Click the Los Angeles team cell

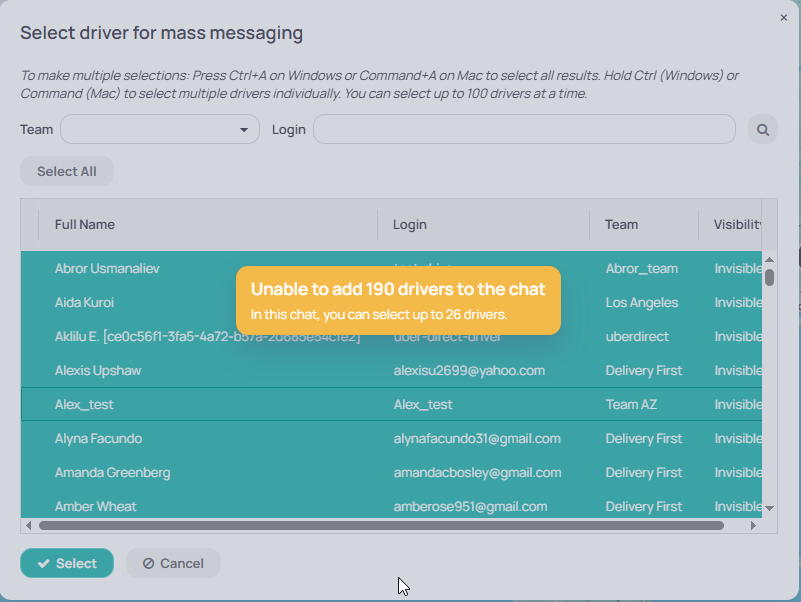coord(642,303)
